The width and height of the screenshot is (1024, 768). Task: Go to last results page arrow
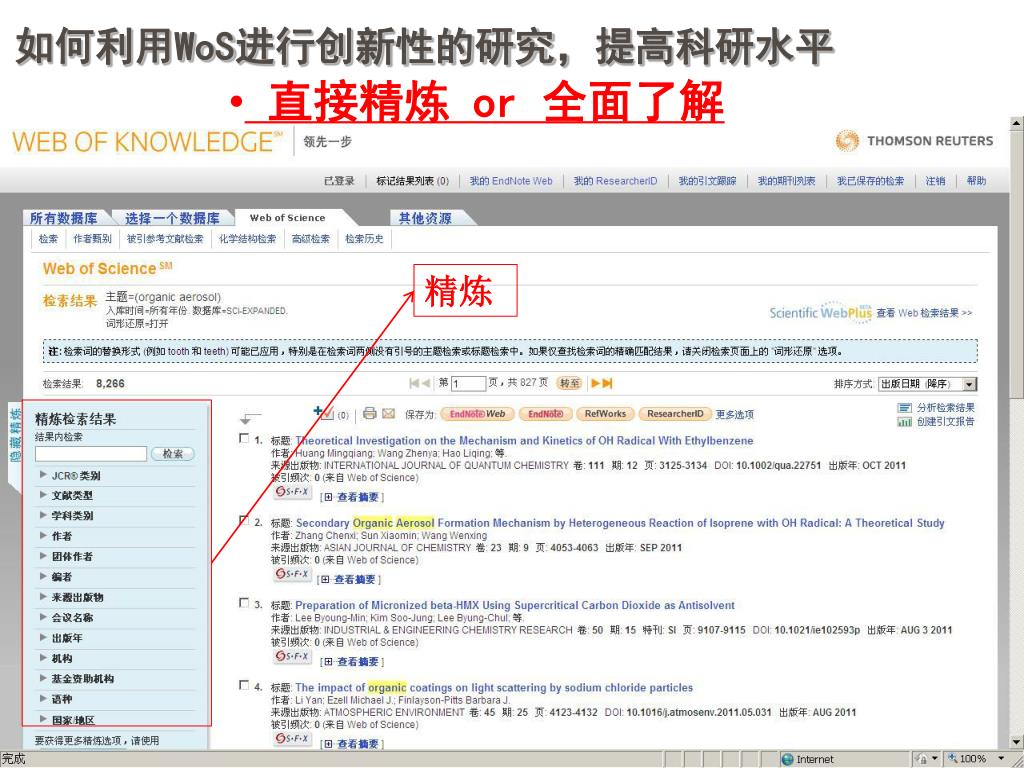coord(607,383)
